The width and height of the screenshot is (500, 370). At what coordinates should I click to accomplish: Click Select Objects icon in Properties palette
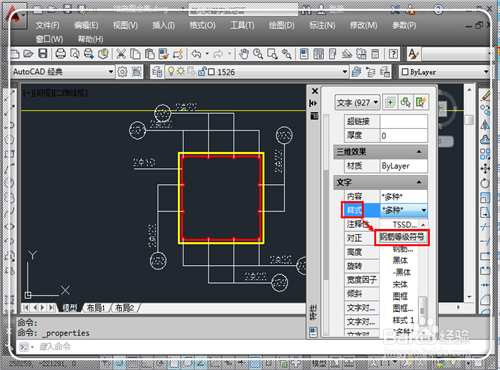click(x=405, y=102)
